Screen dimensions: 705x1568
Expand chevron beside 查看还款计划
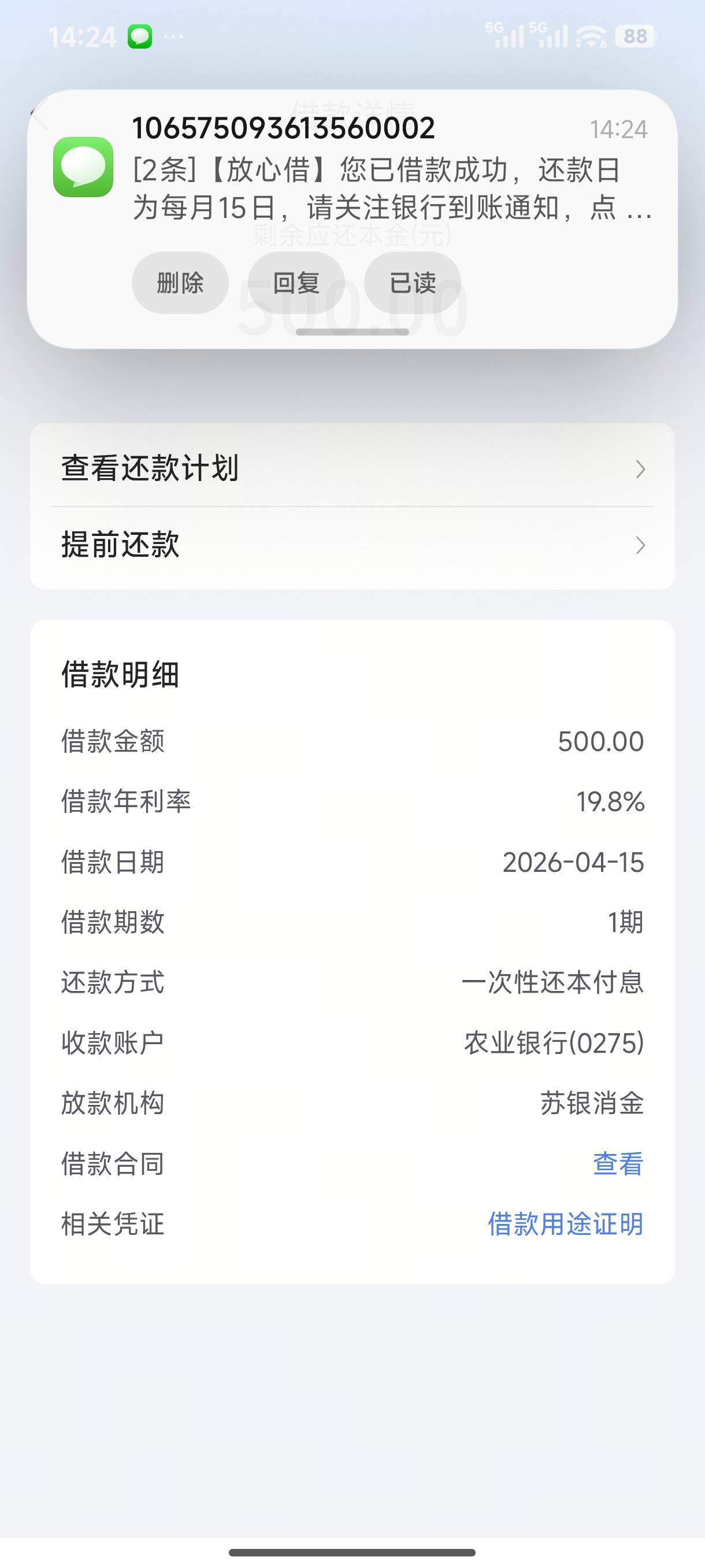click(x=640, y=469)
